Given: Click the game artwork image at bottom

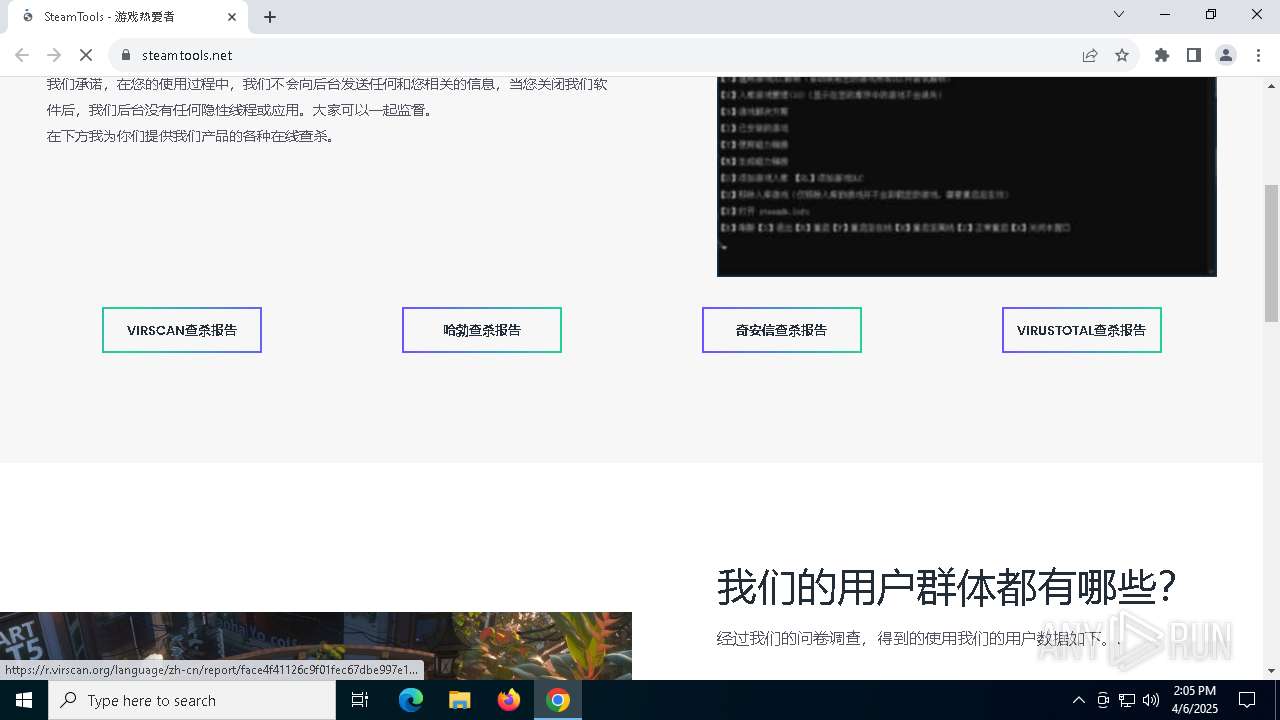Looking at the screenshot, I should (316, 646).
